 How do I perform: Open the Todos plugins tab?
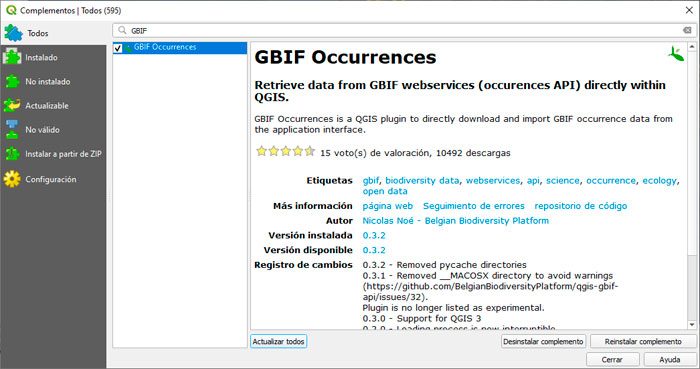[53, 33]
